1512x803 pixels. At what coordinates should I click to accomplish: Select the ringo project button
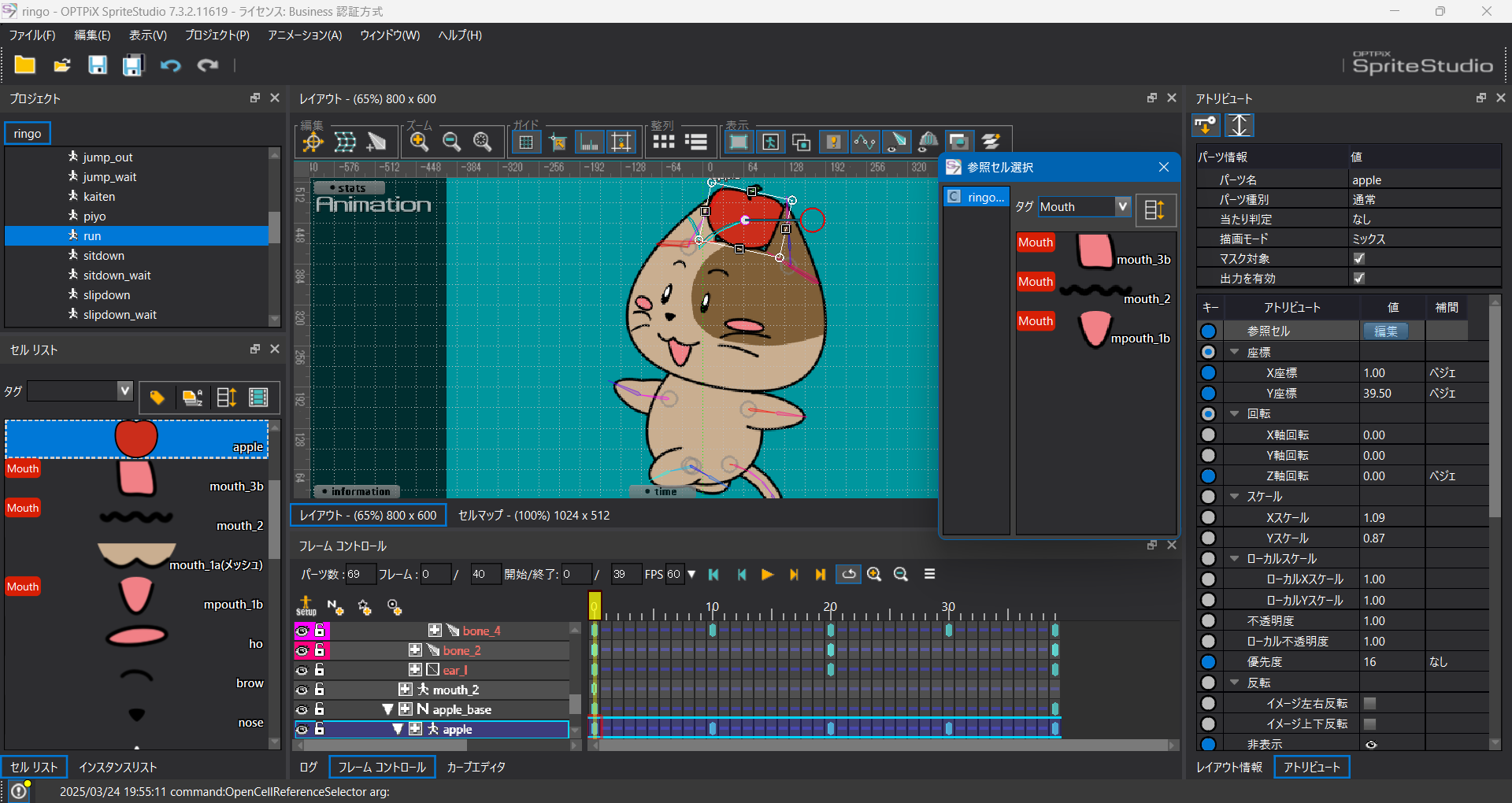[x=28, y=134]
